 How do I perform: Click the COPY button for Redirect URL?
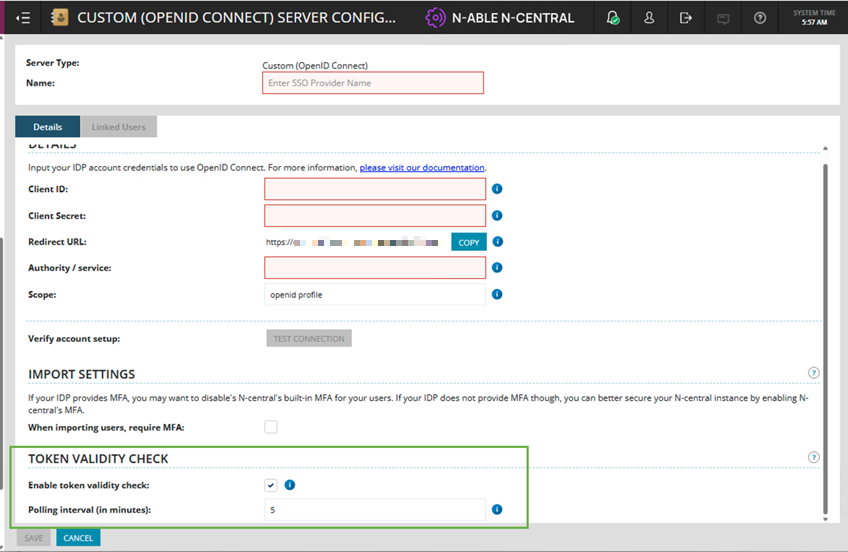[x=469, y=242]
